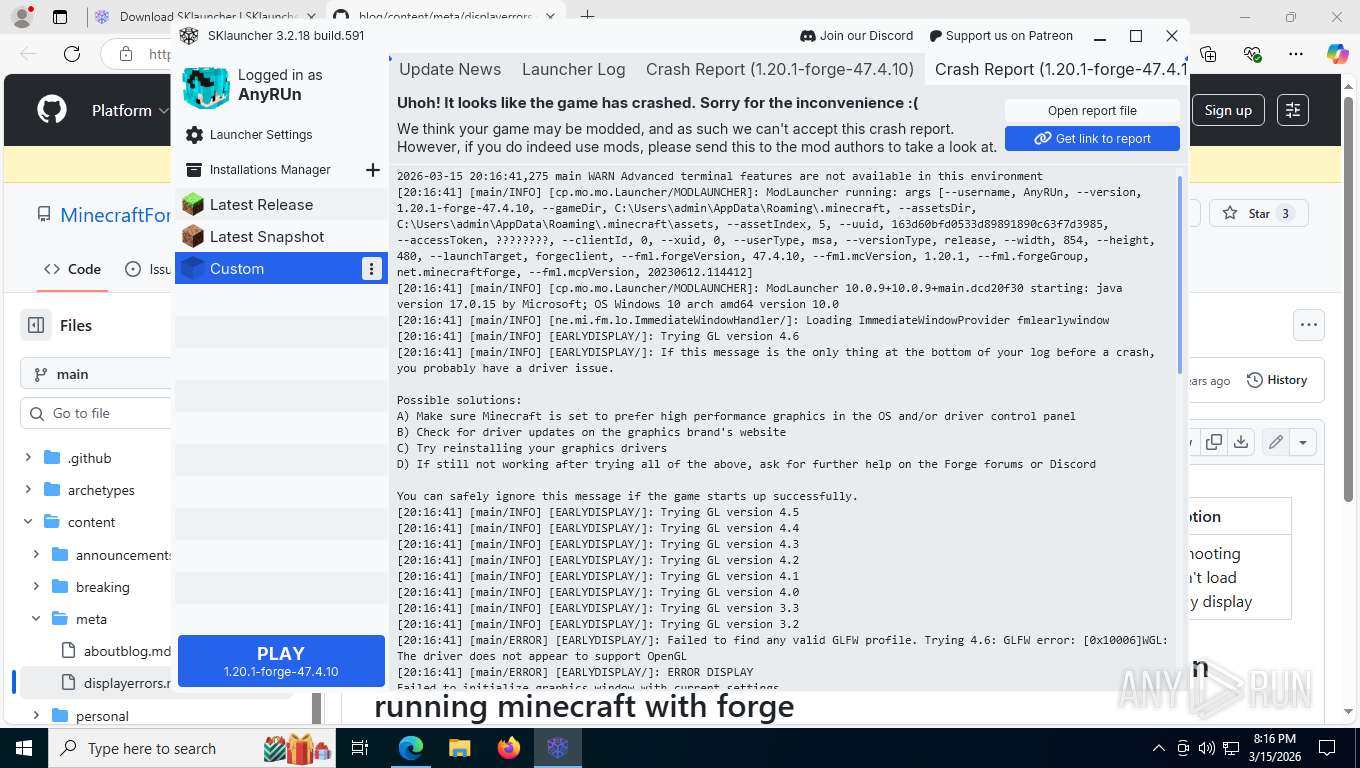Expand the .github folder
Image resolution: width=1360 pixels, height=768 pixels.
pos(28,458)
